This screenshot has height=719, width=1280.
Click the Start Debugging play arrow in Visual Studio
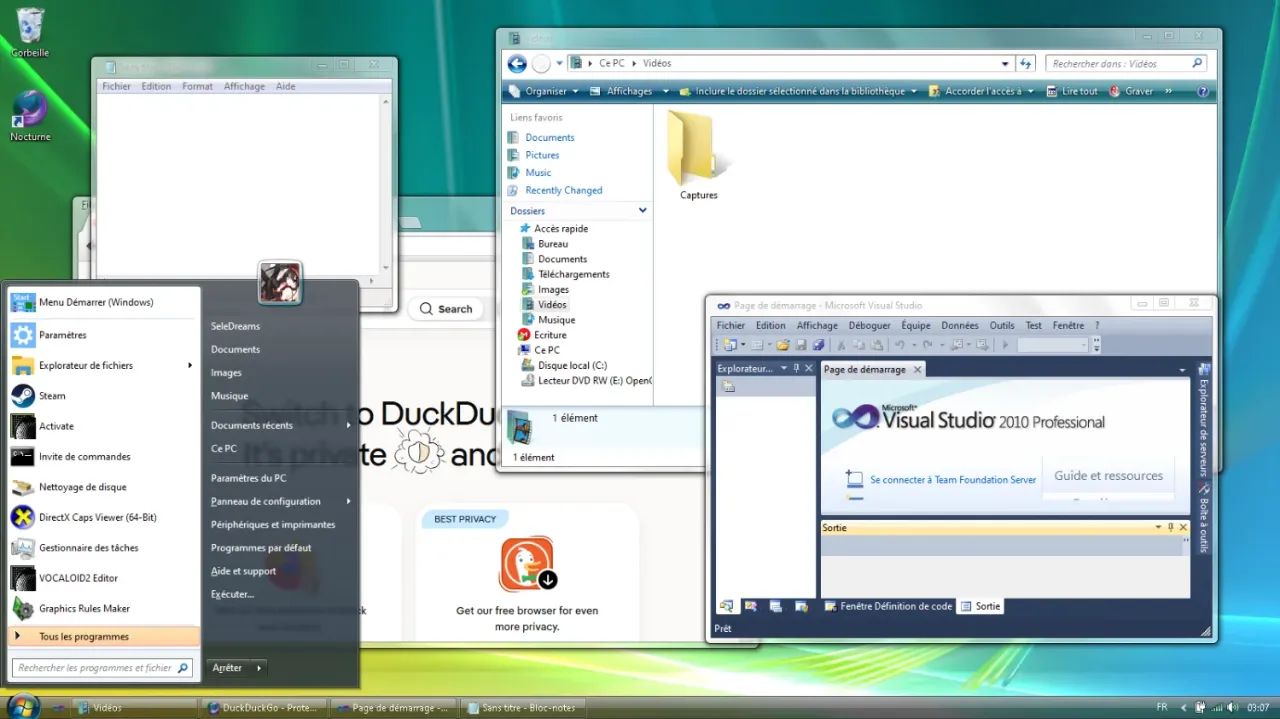point(1005,345)
